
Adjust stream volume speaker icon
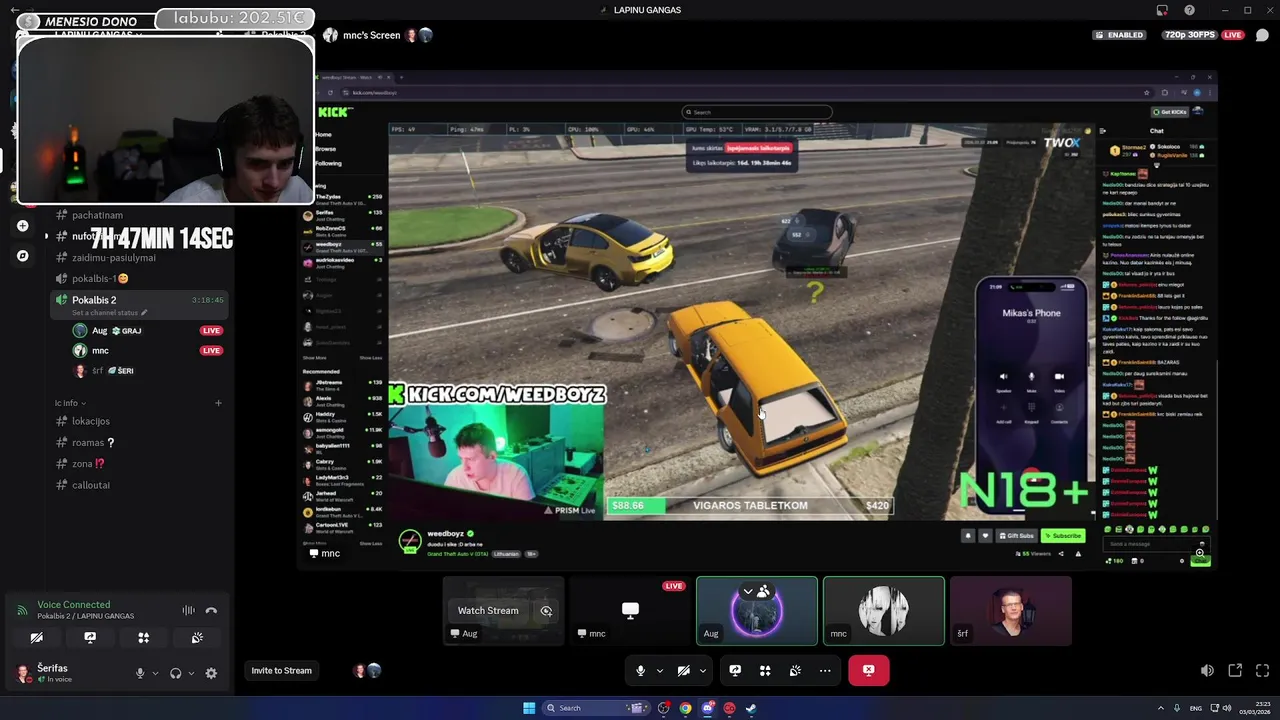point(1207,670)
